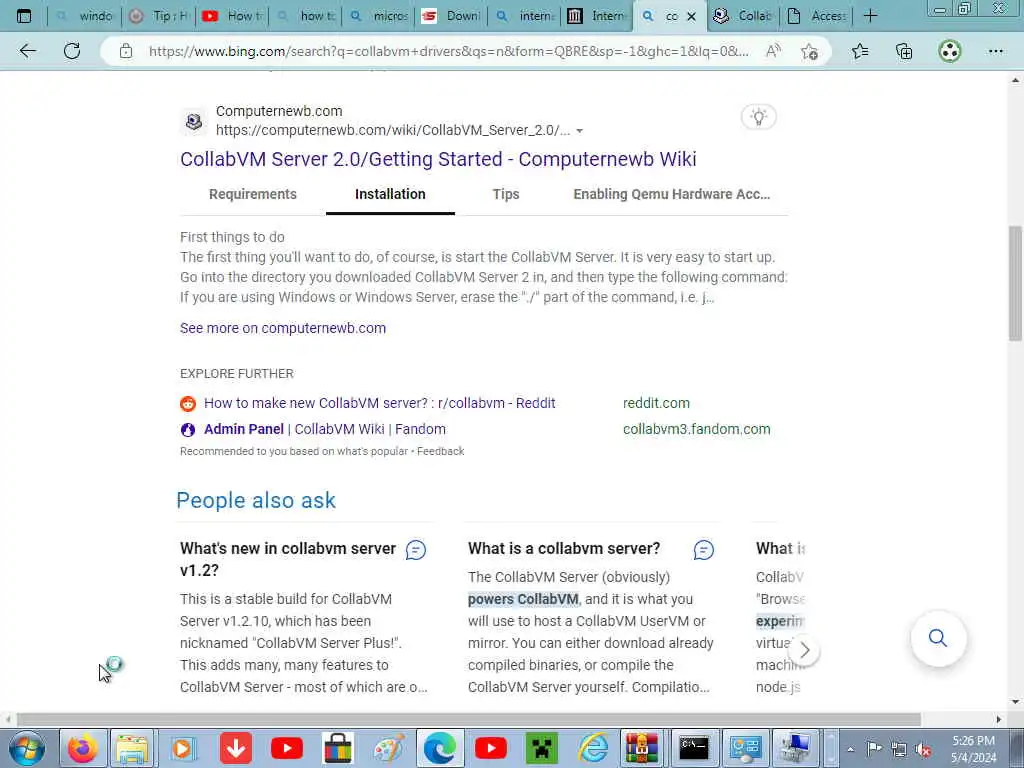Open the red download-arrow taskbar app

tap(235, 748)
